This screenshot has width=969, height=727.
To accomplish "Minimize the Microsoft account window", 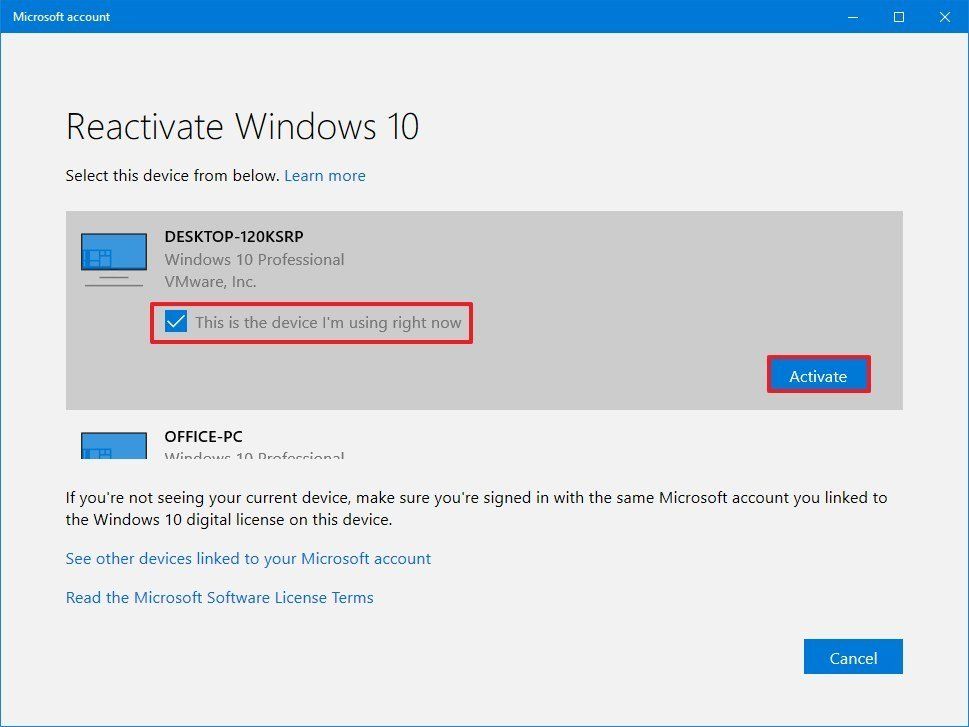I will coord(851,17).
